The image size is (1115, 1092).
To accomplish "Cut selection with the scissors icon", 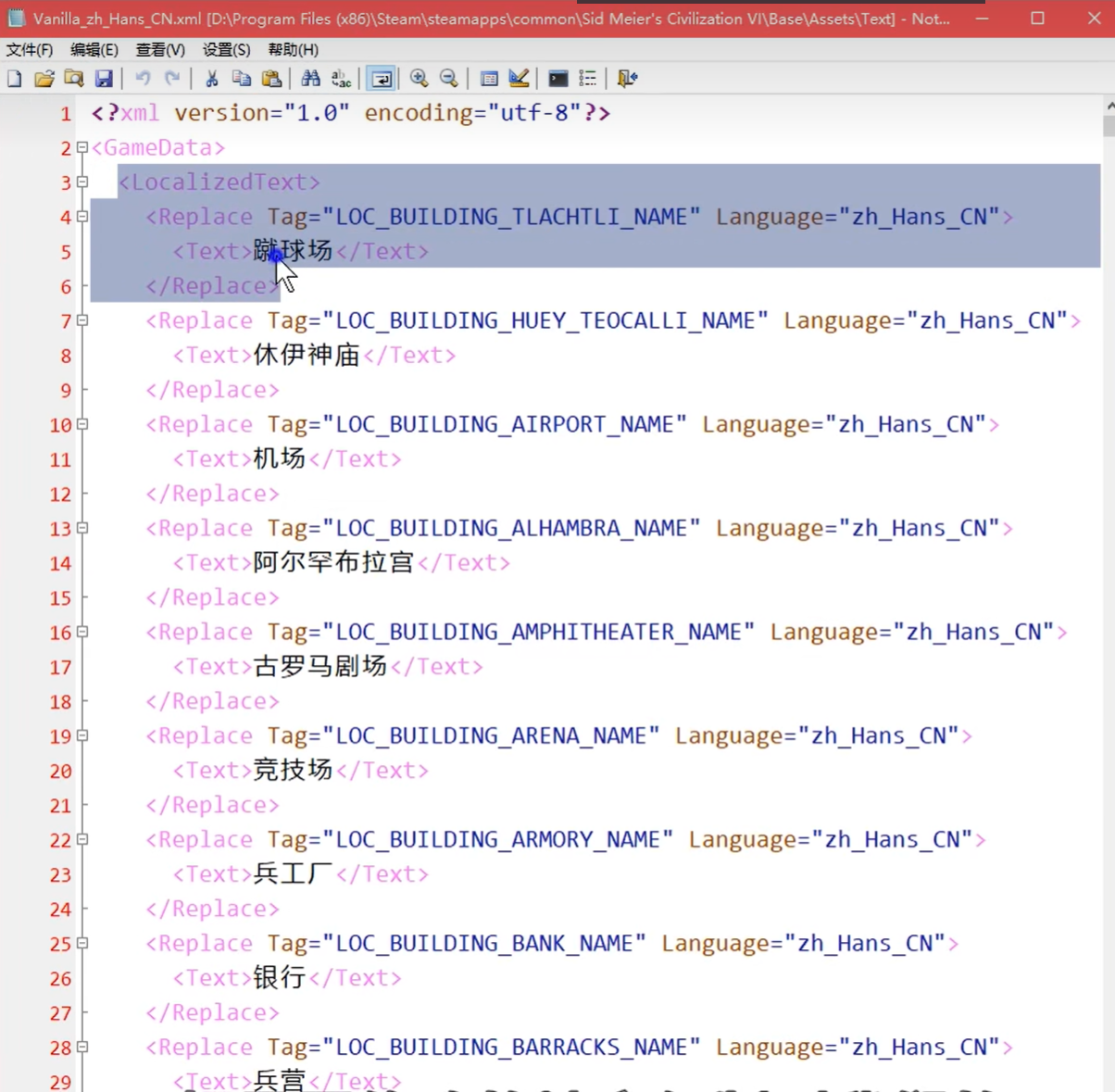I will tap(212, 79).
